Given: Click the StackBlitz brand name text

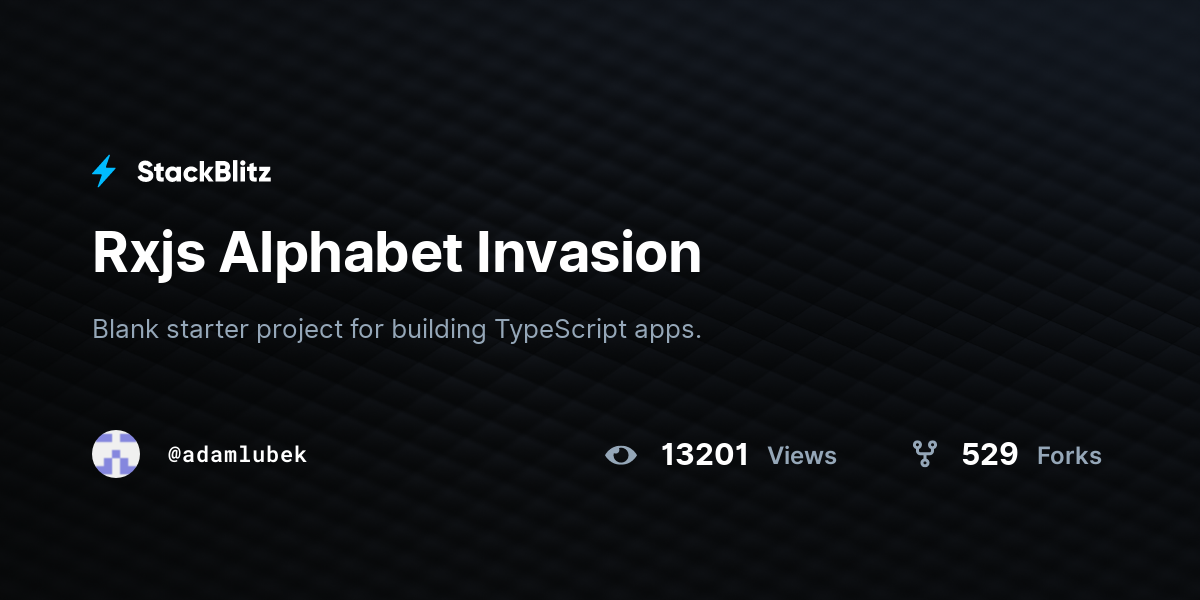Looking at the screenshot, I should 204,172.
